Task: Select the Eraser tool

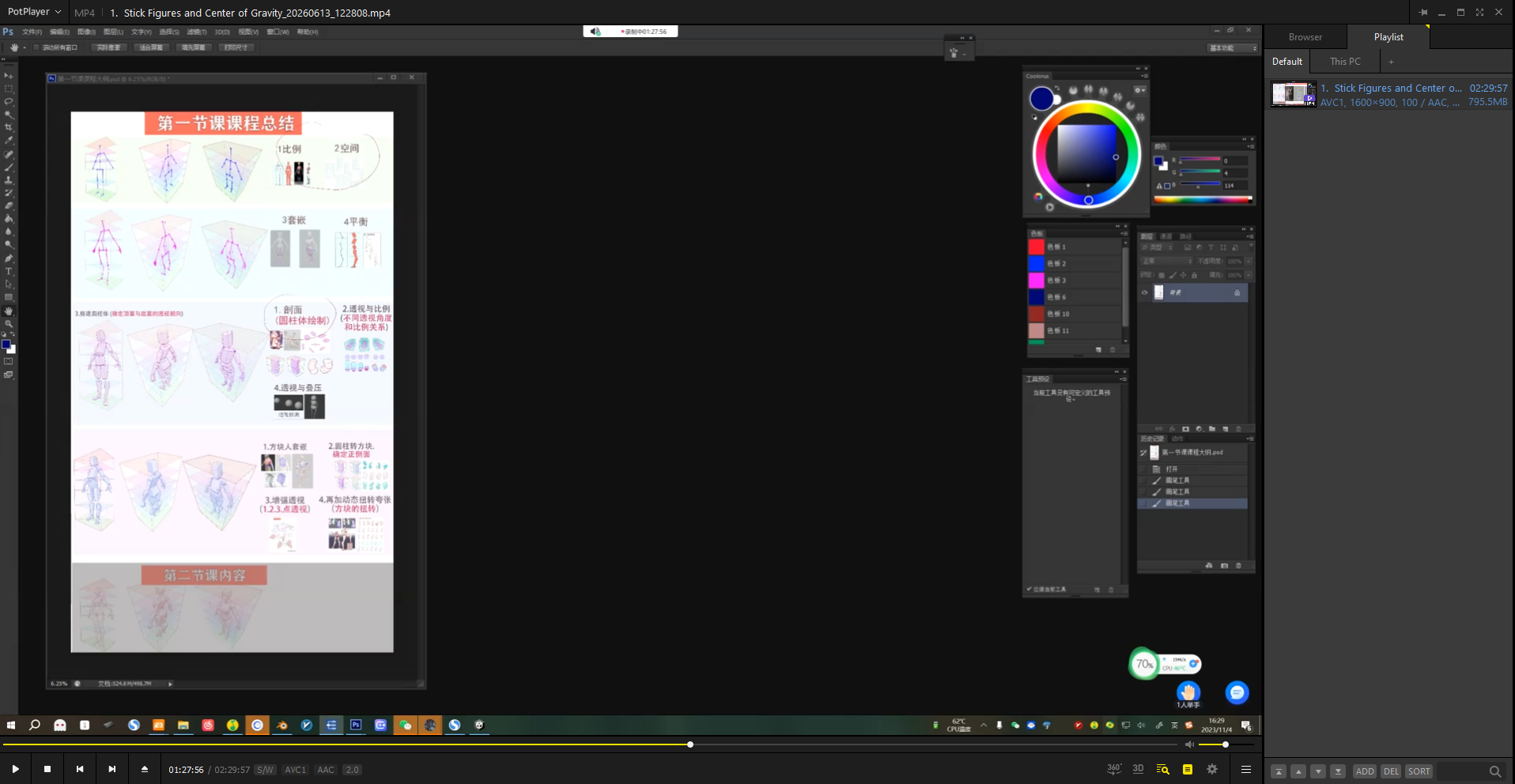Action: [9, 206]
